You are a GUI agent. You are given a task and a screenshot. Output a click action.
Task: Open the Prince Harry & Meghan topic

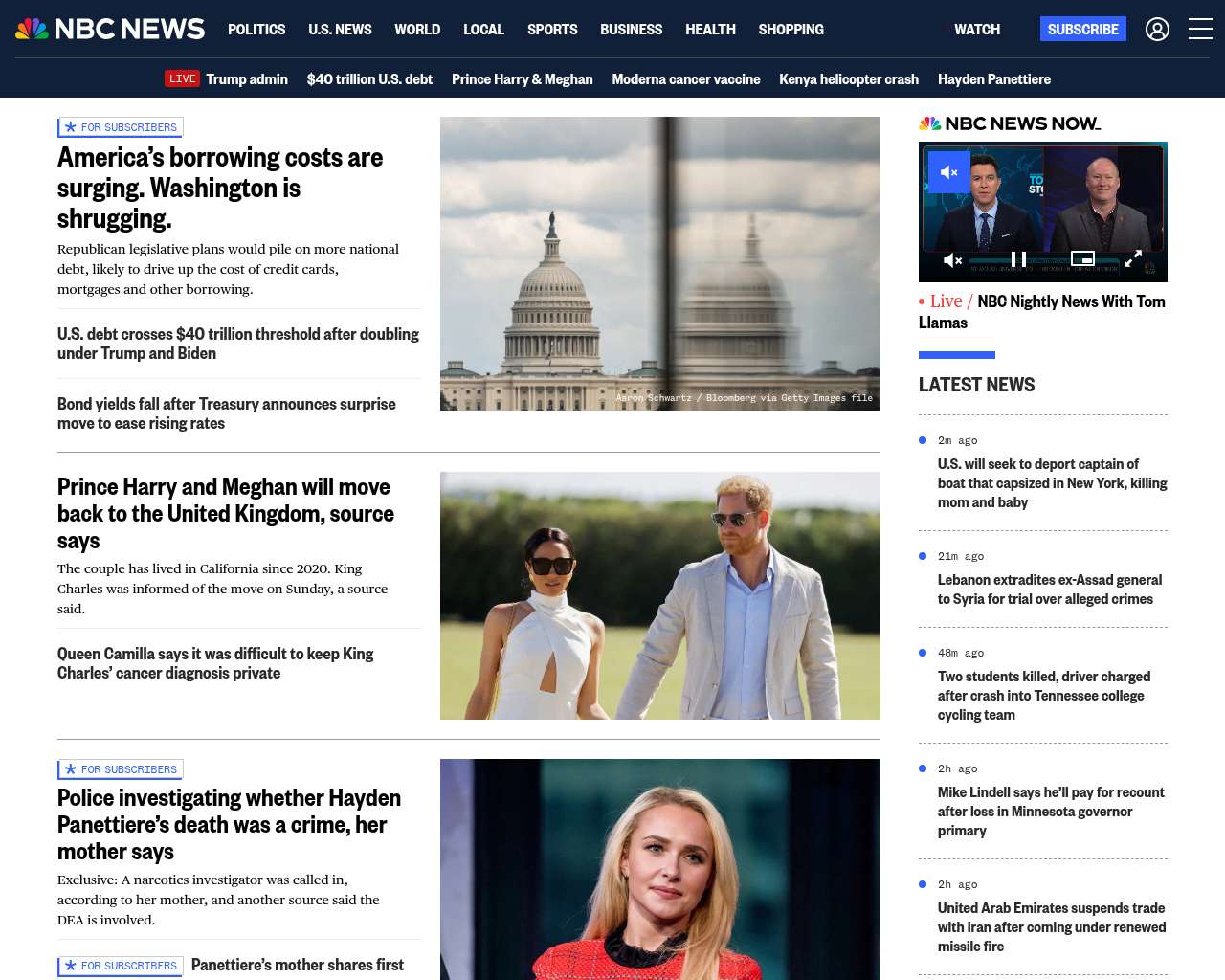522,79
